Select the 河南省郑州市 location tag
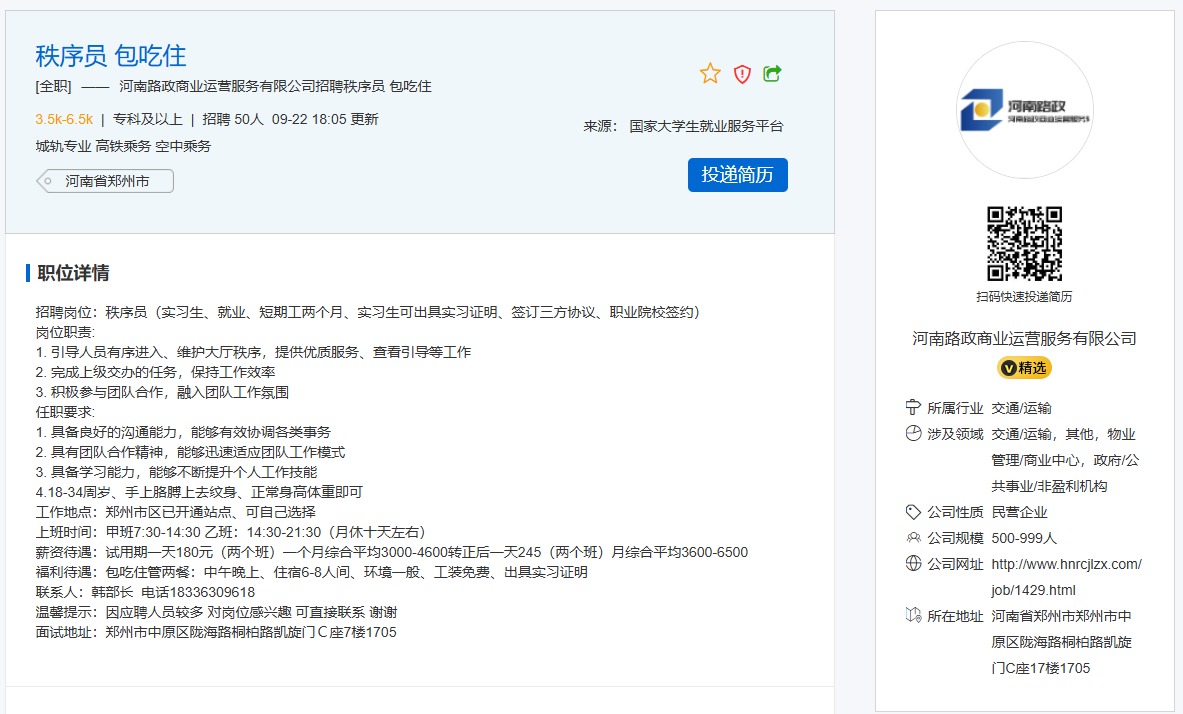This screenshot has height=714, width=1183. (x=106, y=181)
